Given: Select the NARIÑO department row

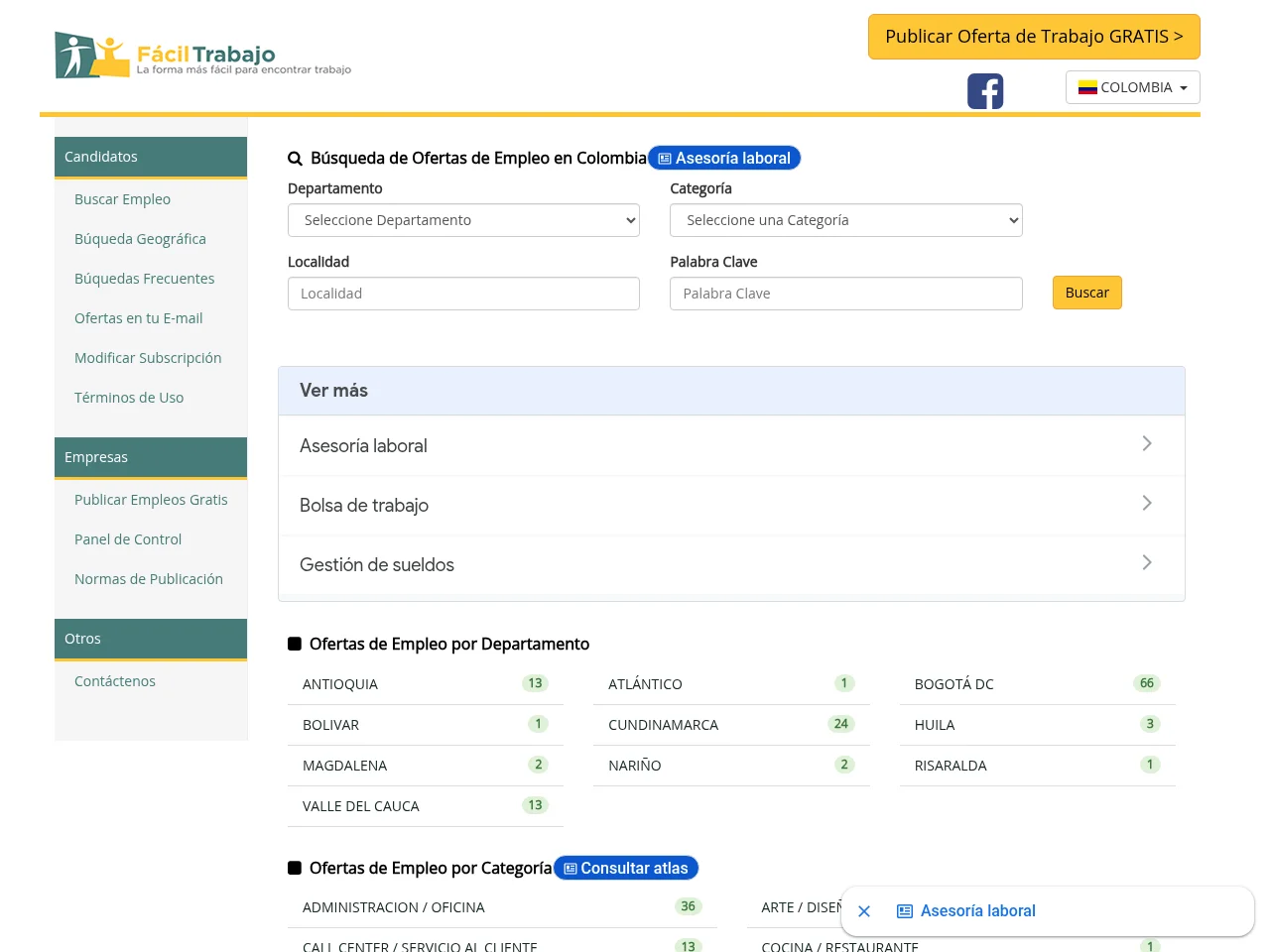Looking at the screenshot, I should tap(731, 766).
